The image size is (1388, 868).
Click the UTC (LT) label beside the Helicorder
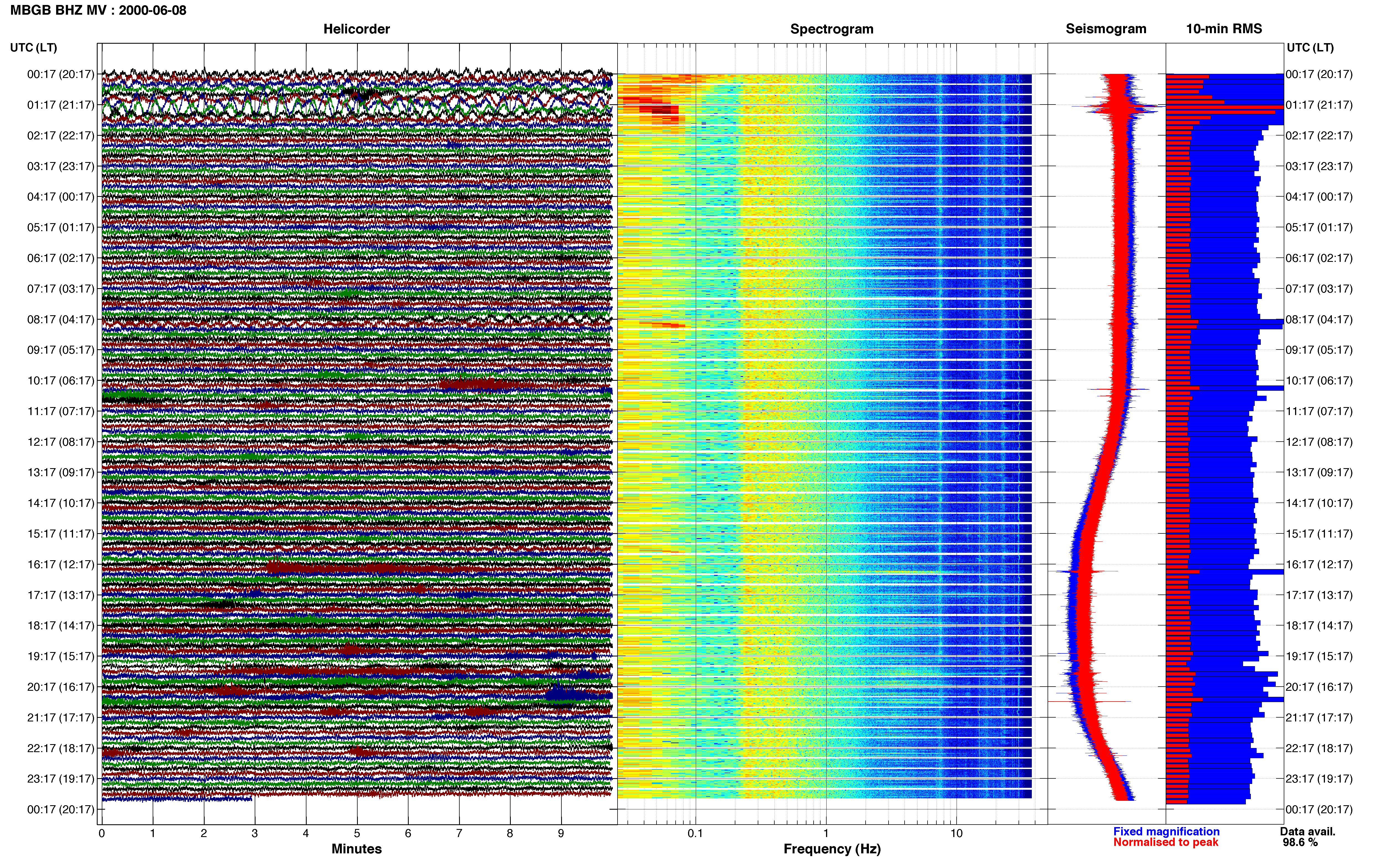(x=34, y=48)
